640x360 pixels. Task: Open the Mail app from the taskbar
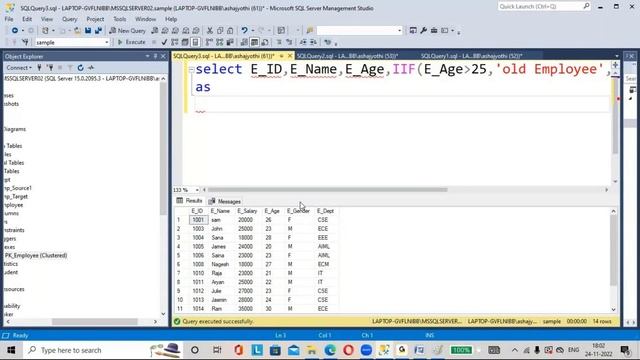coord(293,350)
